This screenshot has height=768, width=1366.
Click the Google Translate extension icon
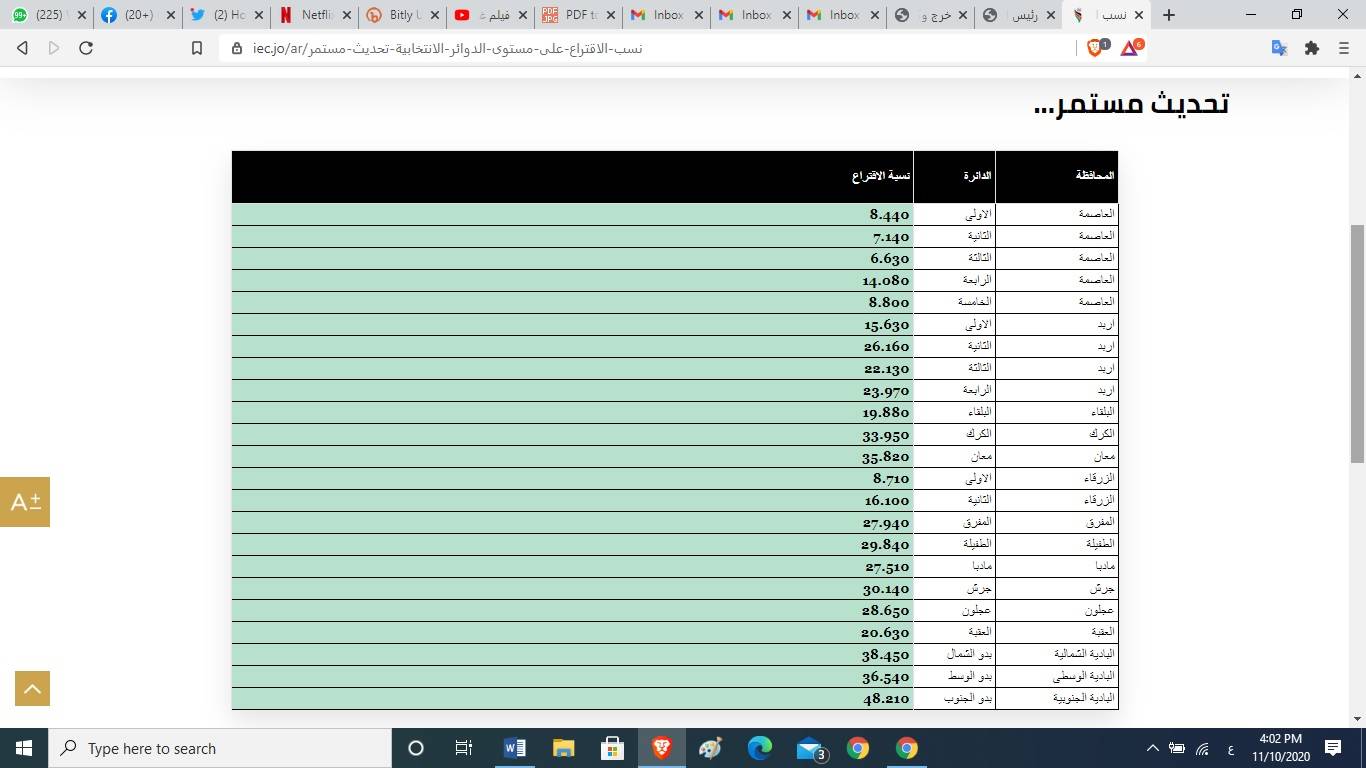coord(1278,48)
